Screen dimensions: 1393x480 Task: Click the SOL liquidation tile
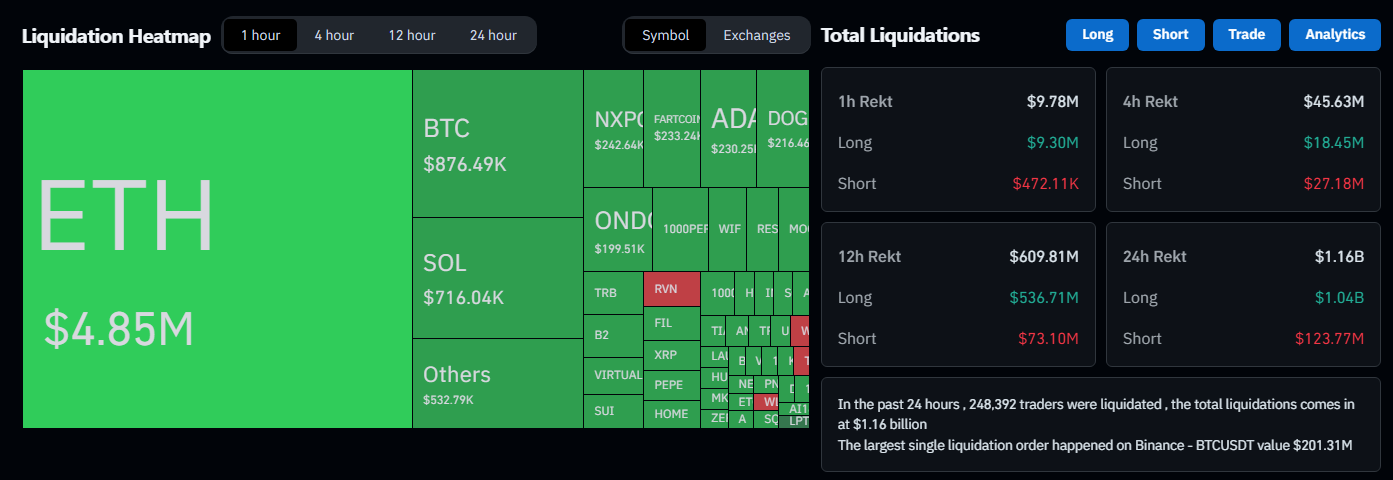(x=497, y=278)
